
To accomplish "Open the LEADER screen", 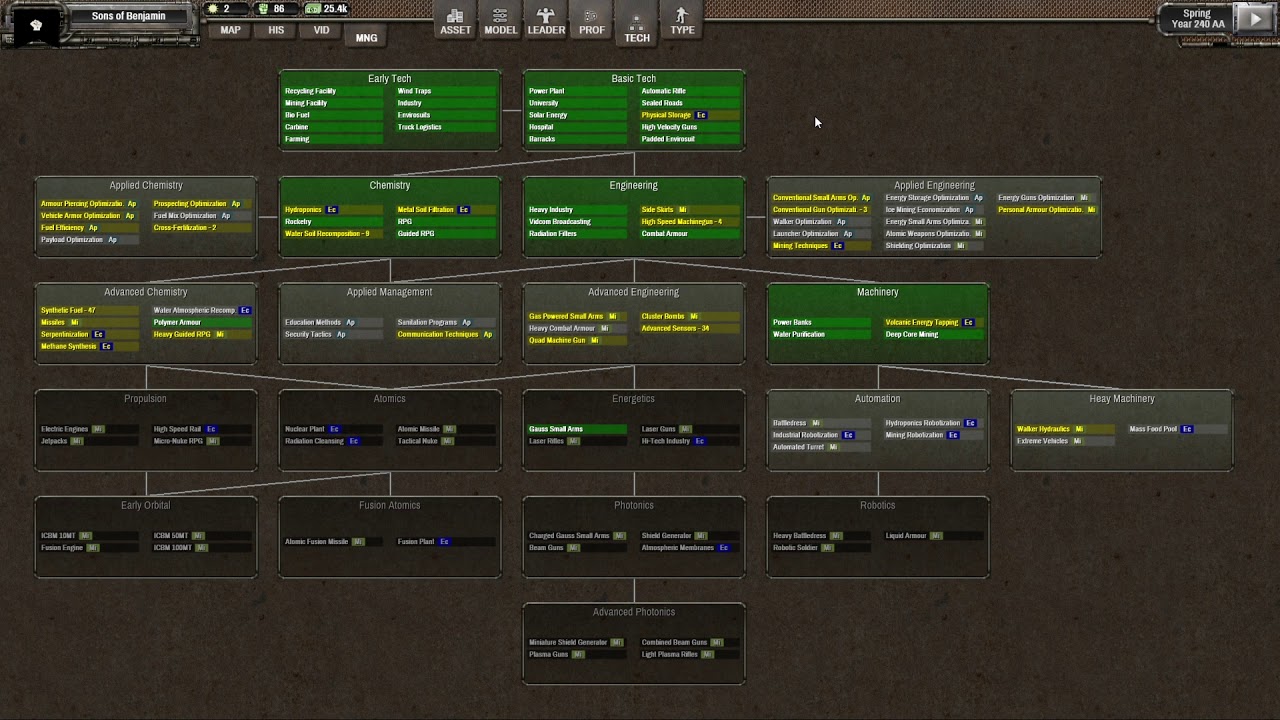I will pos(546,21).
